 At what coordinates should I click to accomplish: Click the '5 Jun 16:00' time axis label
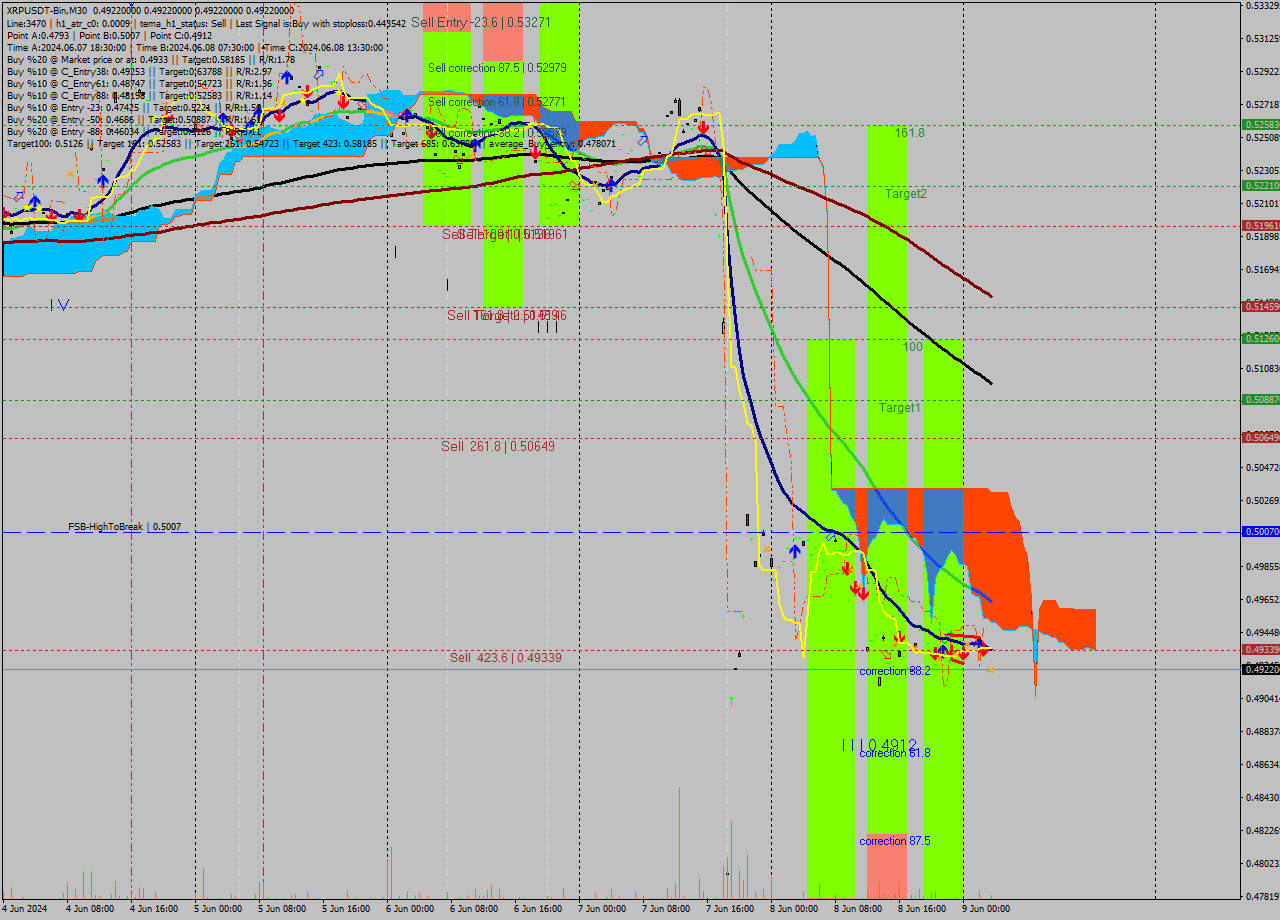tap(346, 909)
